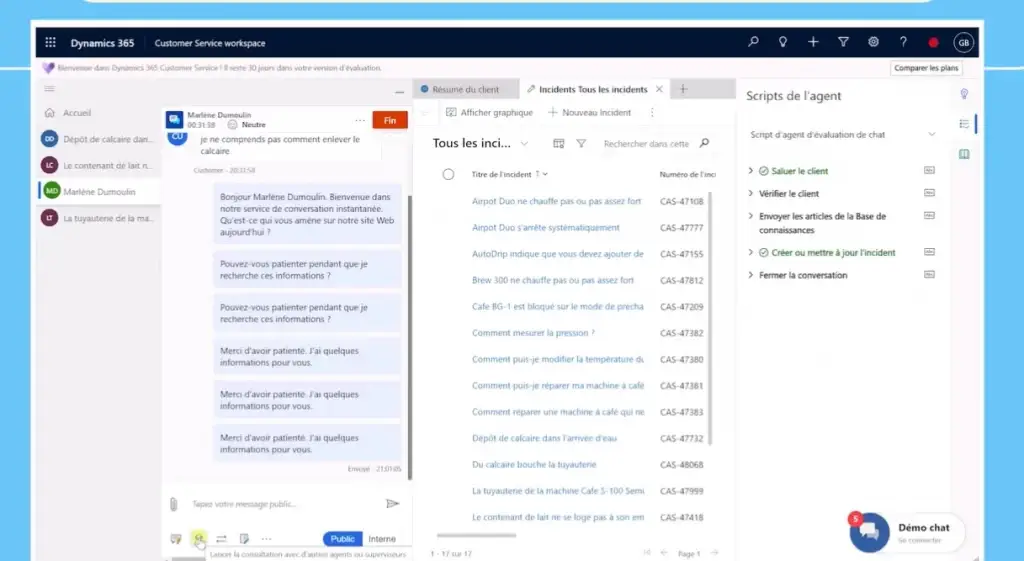Open Le contenant de lait session
1024x561 pixels.
98,165
